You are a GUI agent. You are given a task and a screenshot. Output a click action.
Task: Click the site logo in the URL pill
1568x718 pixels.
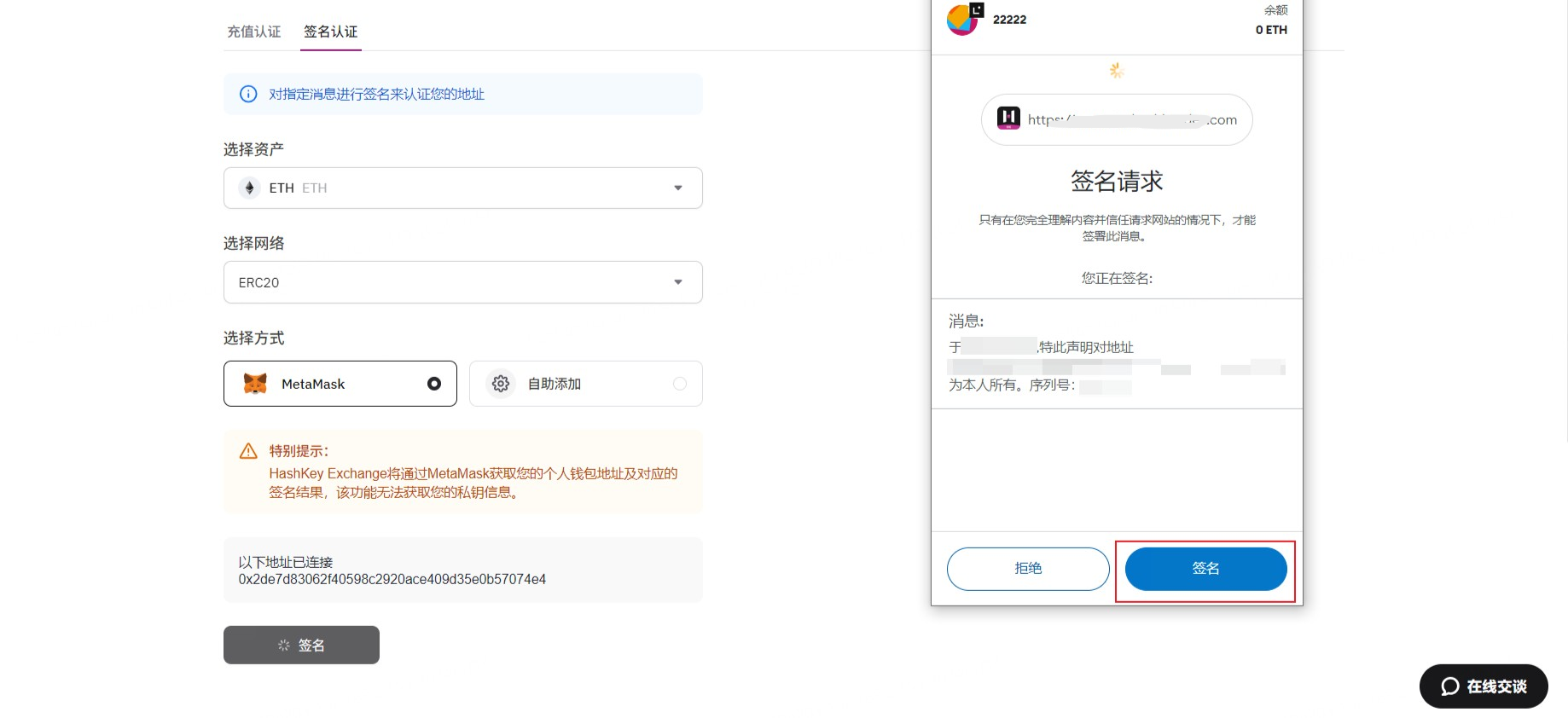(x=1008, y=119)
